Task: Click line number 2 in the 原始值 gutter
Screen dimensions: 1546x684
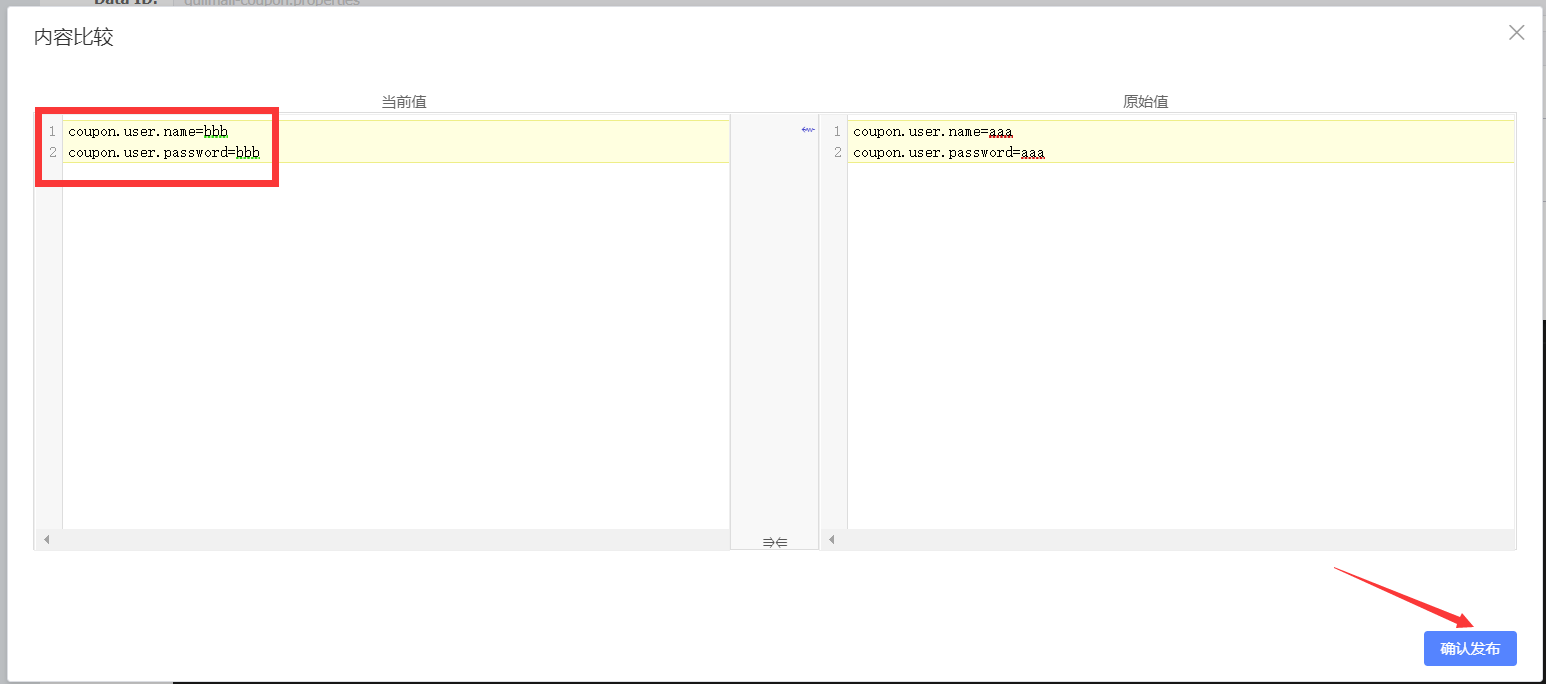Action: pos(837,152)
